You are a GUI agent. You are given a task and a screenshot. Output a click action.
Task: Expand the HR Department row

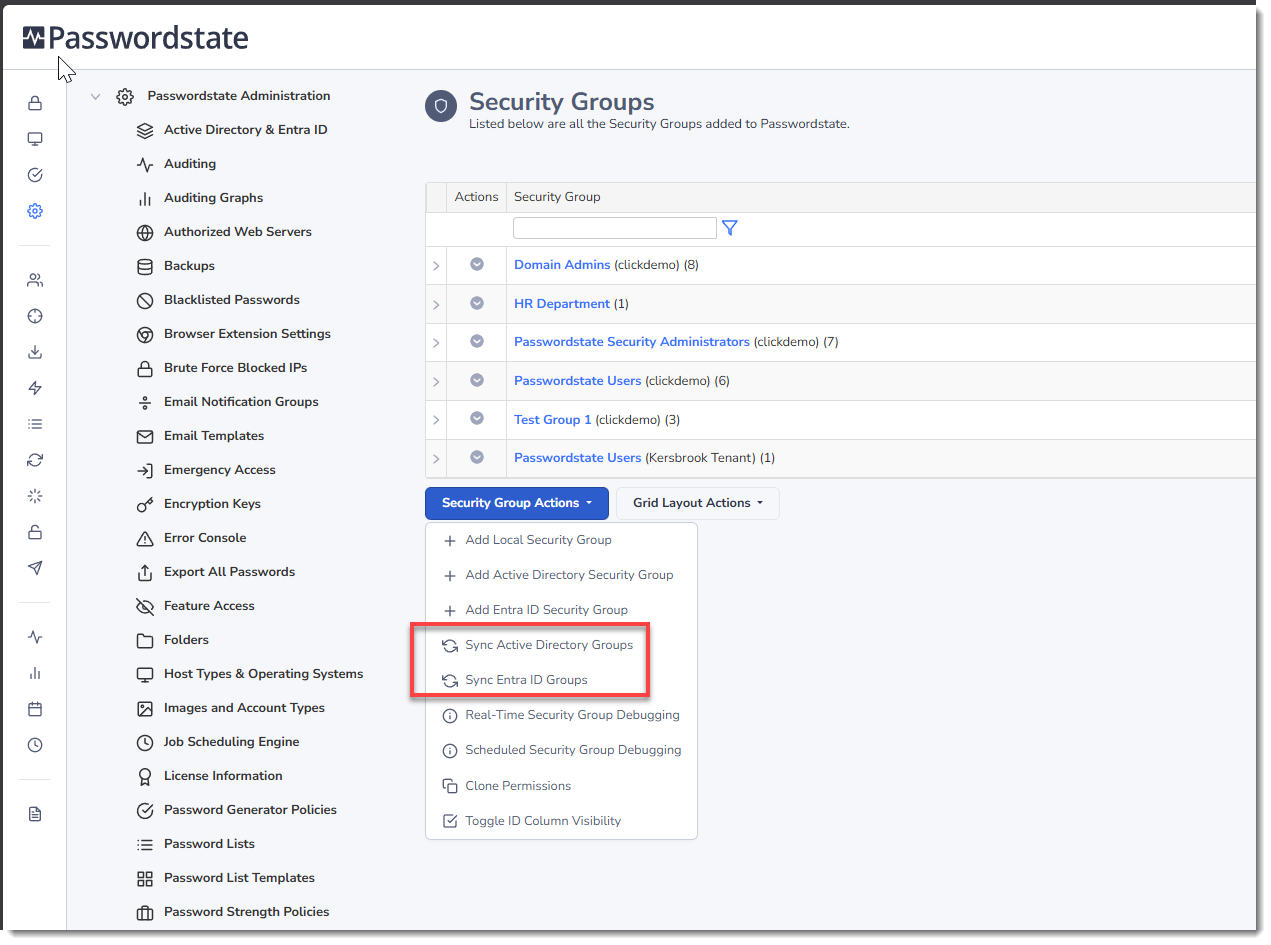pyautogui.click(x=436, y=304)
